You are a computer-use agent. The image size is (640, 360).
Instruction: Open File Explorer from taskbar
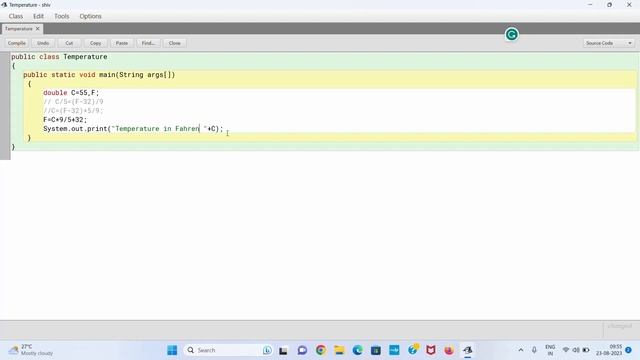(x=339, y=350)
